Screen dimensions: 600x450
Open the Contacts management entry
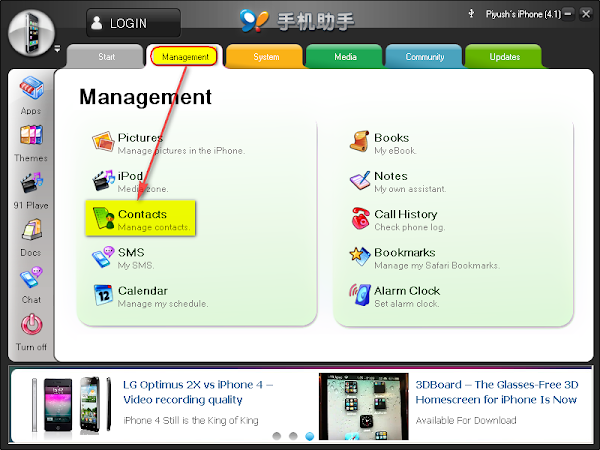tap(140, 218)
